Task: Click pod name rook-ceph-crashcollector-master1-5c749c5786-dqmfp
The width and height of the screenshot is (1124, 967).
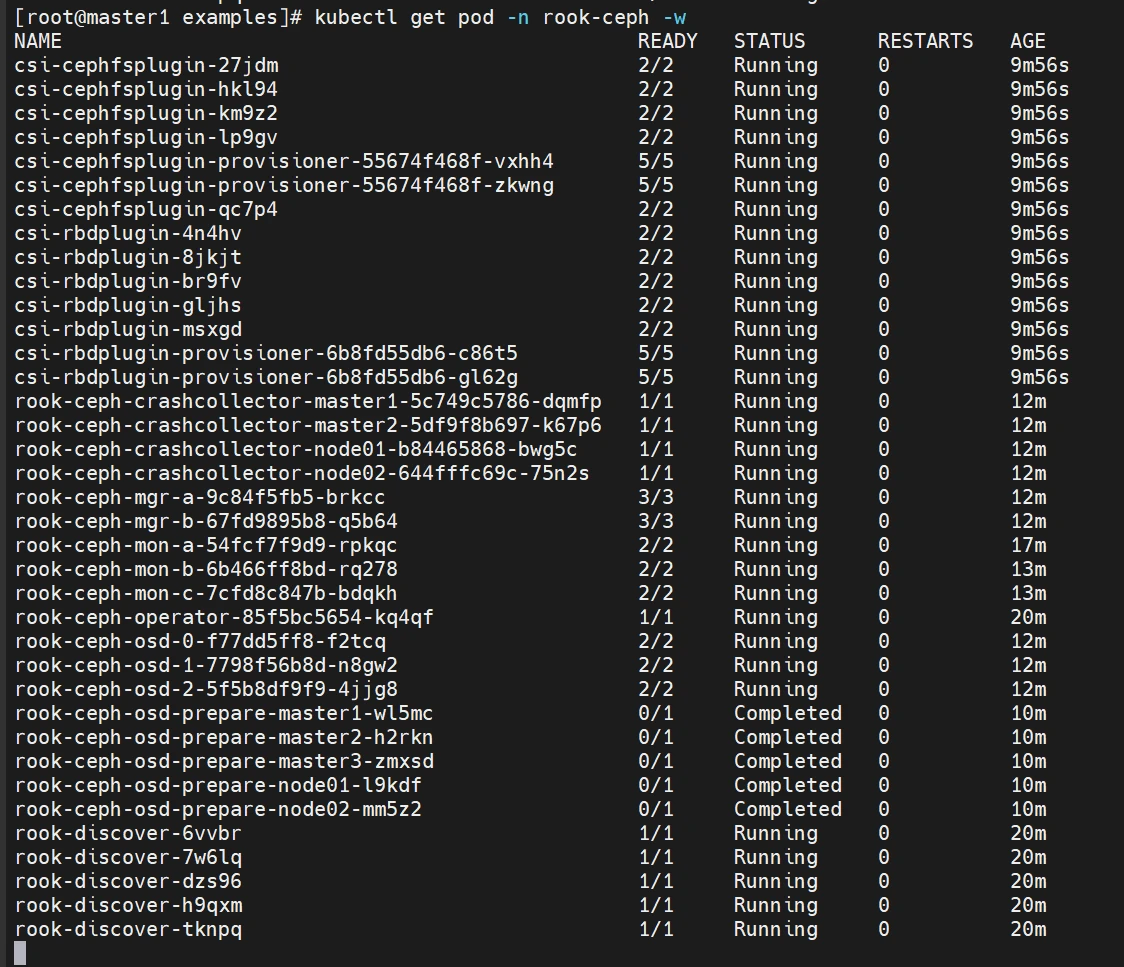Action: pos(308,402)
